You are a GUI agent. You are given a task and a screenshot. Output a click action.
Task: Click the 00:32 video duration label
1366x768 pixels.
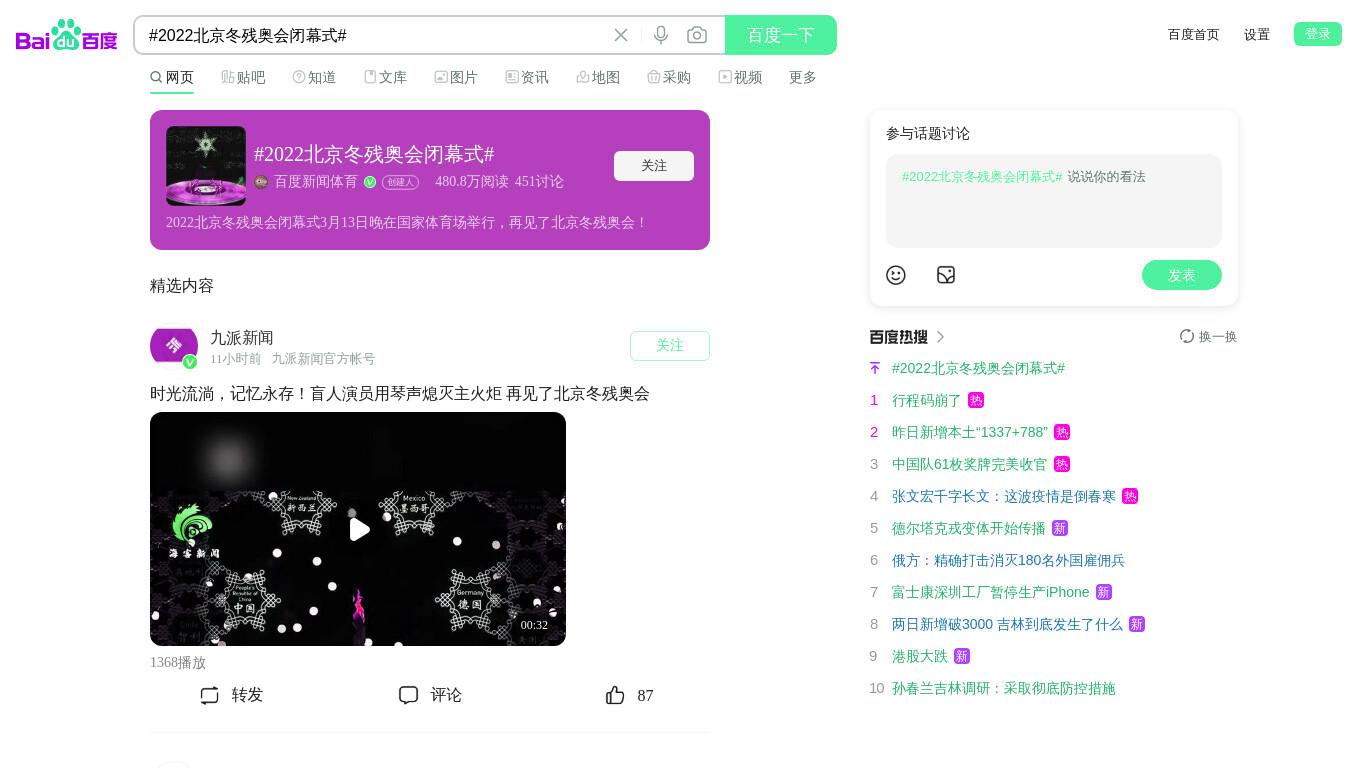(534, 625)
